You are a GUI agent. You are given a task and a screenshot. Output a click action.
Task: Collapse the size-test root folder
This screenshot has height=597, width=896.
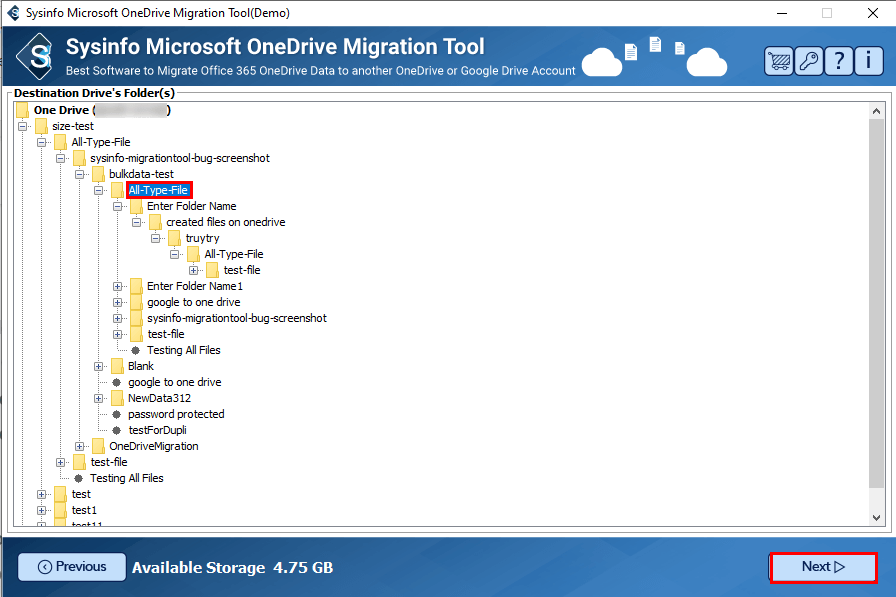23,126
